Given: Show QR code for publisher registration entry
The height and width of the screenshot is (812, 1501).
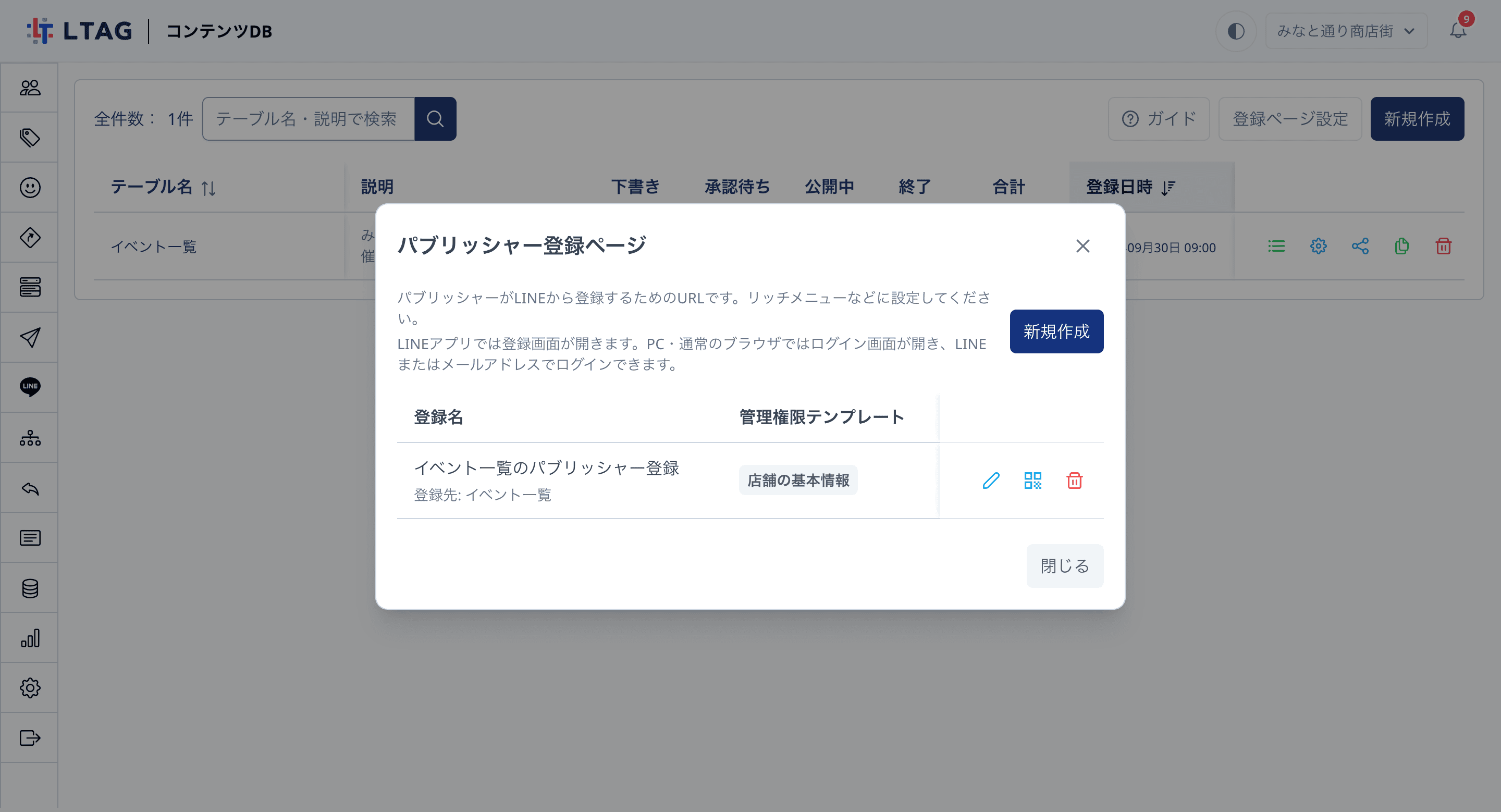Looking at the screenshot, I should (x=1032, y=481).
